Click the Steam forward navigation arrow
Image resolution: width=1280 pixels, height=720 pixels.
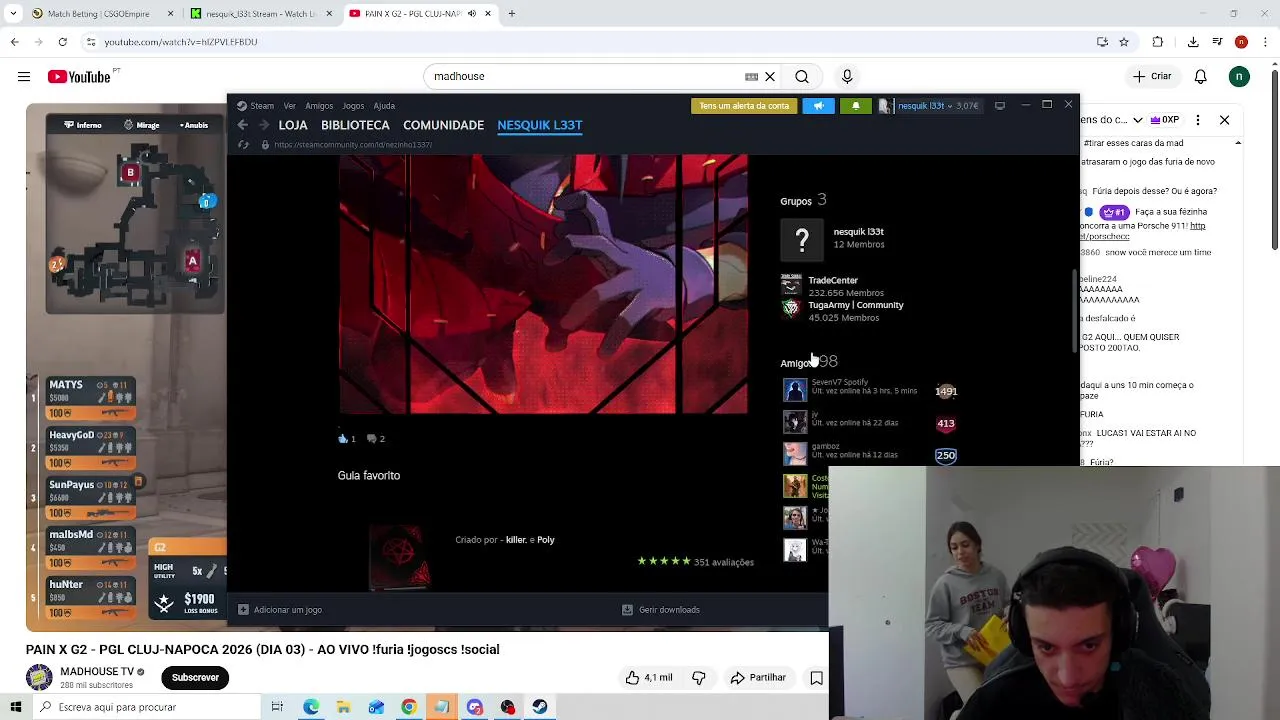point(264,125)
